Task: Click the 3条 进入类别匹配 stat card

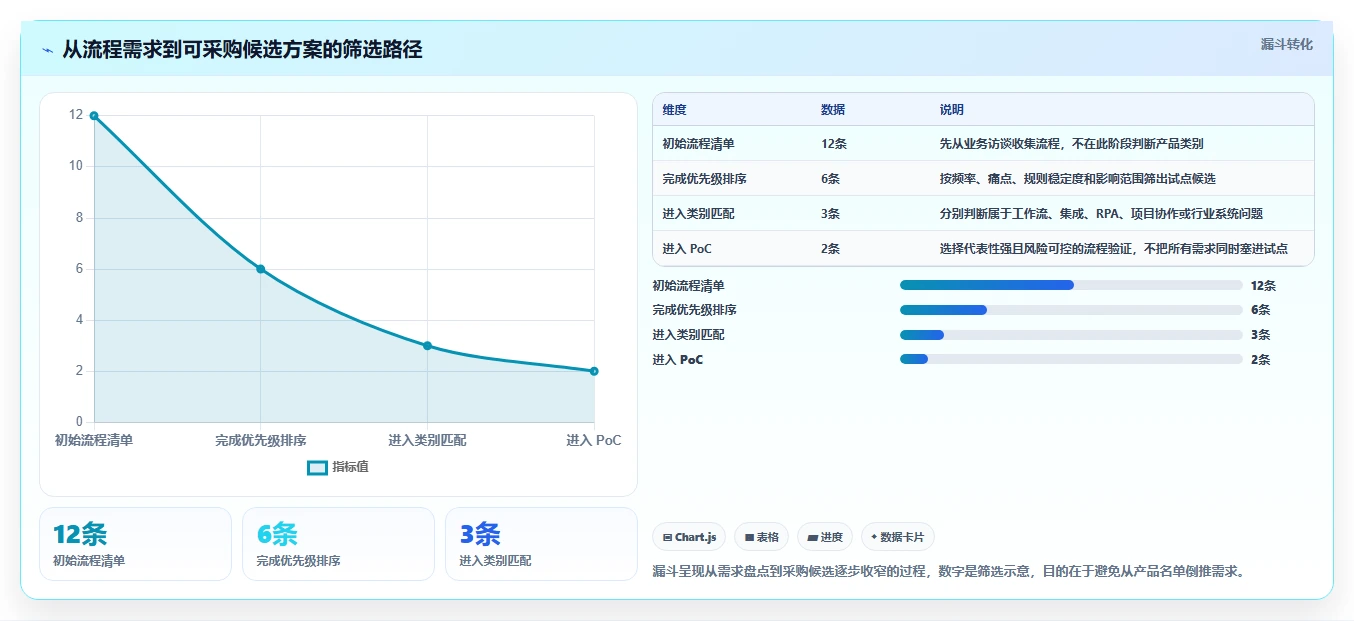Action: (541, 544)
